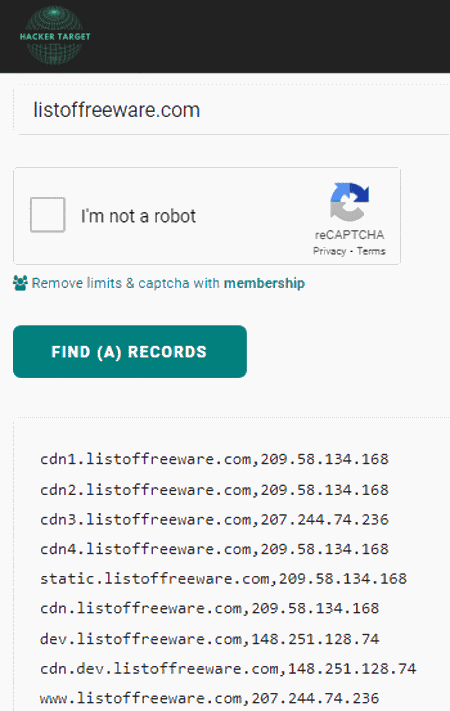The image size is (450, 711).
Task: Click the cdn2.listoffreeware.com result line
Action: click(x=214, y=490)
